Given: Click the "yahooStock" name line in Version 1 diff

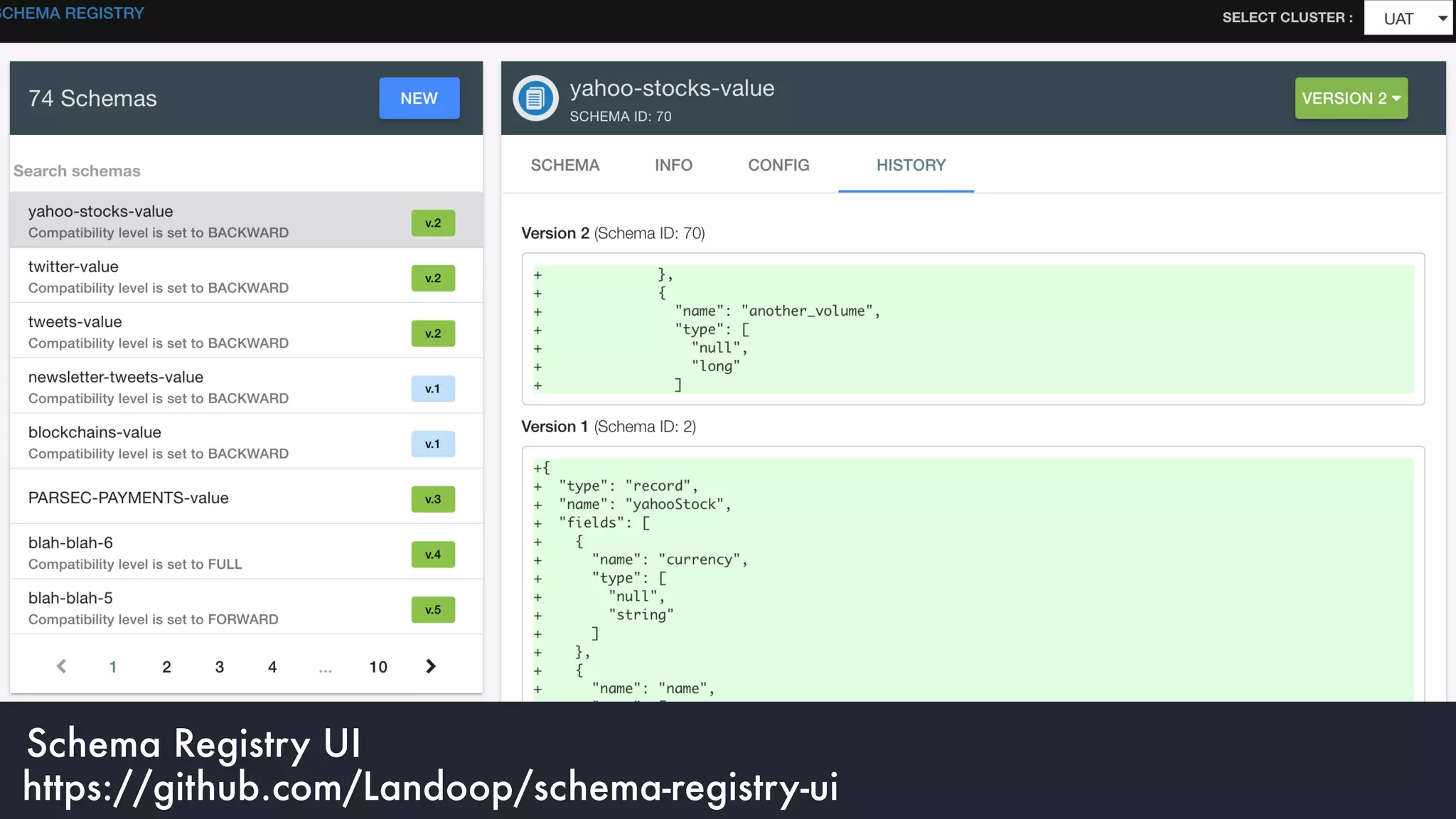Looking at the screenshot, I should click(645, 504).
